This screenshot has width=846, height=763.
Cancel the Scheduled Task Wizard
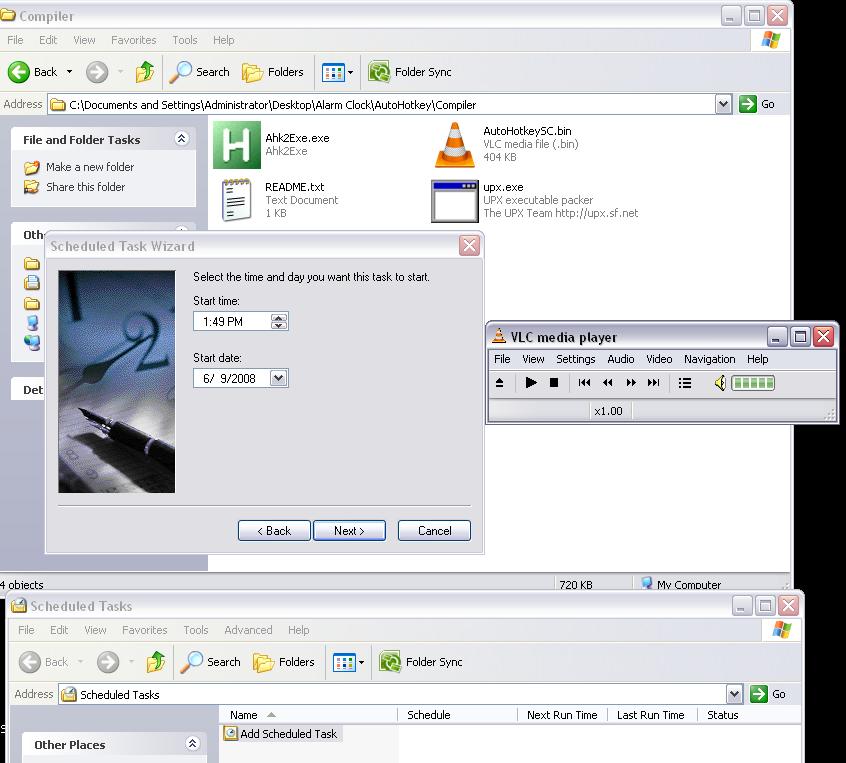434,530
